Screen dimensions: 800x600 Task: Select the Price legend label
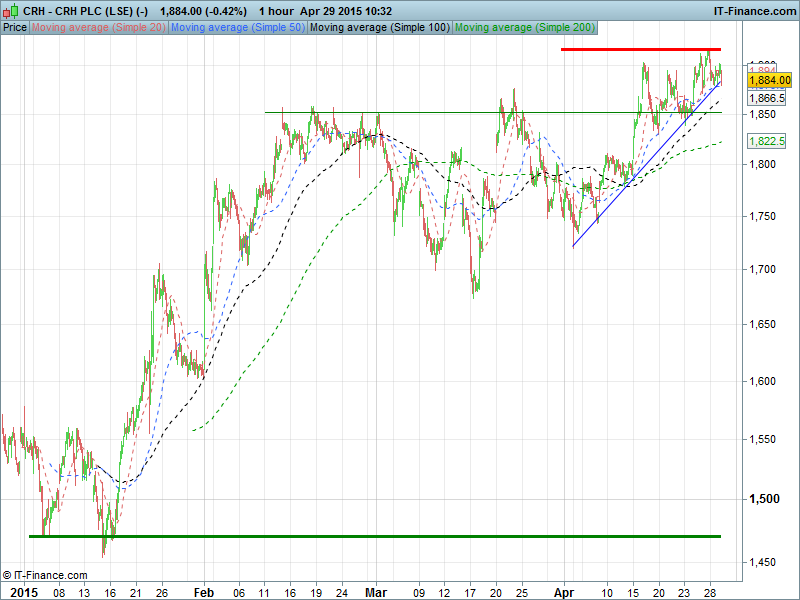click(x=15, y=28)
